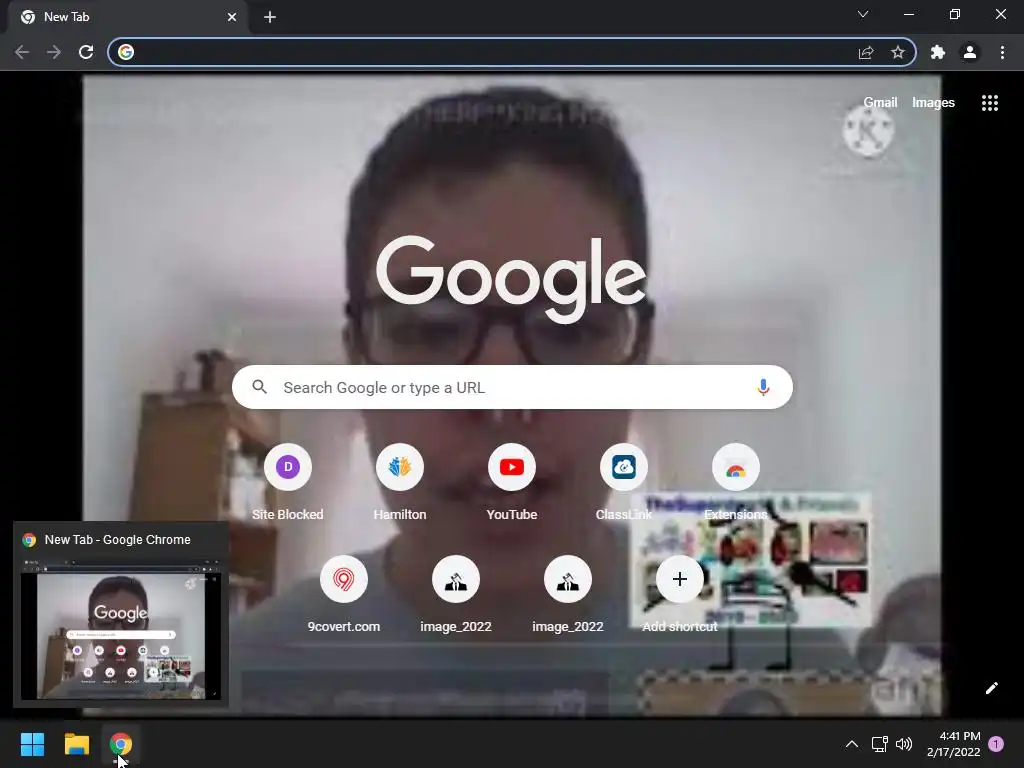
Task: Select the New Tab tab
Action: point(127,17)
